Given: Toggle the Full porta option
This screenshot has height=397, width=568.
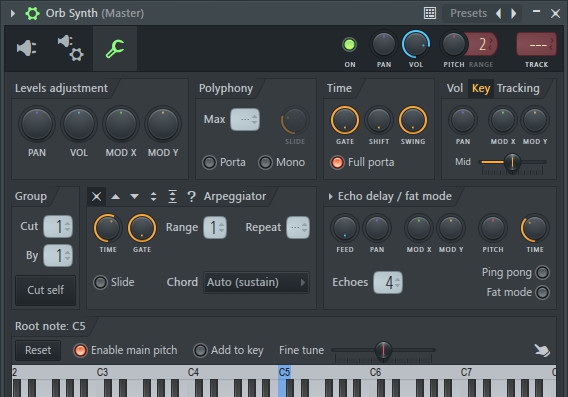Looking at the screenshot, I should (337, 162).
